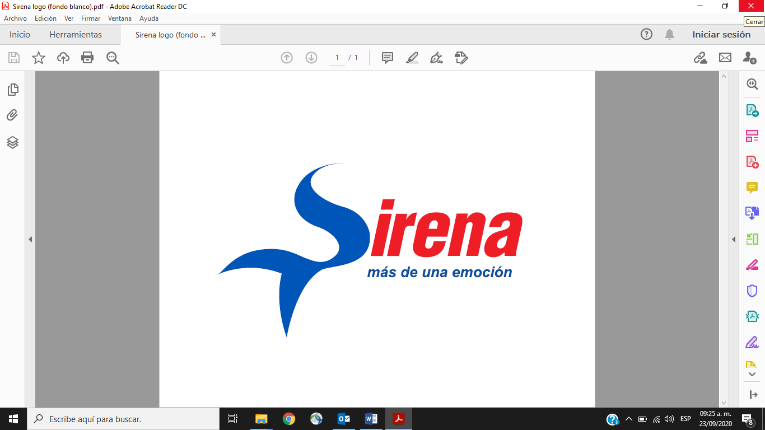Click the Windows search box
This screenshot has height=430, width=765.
click(120, 419)
